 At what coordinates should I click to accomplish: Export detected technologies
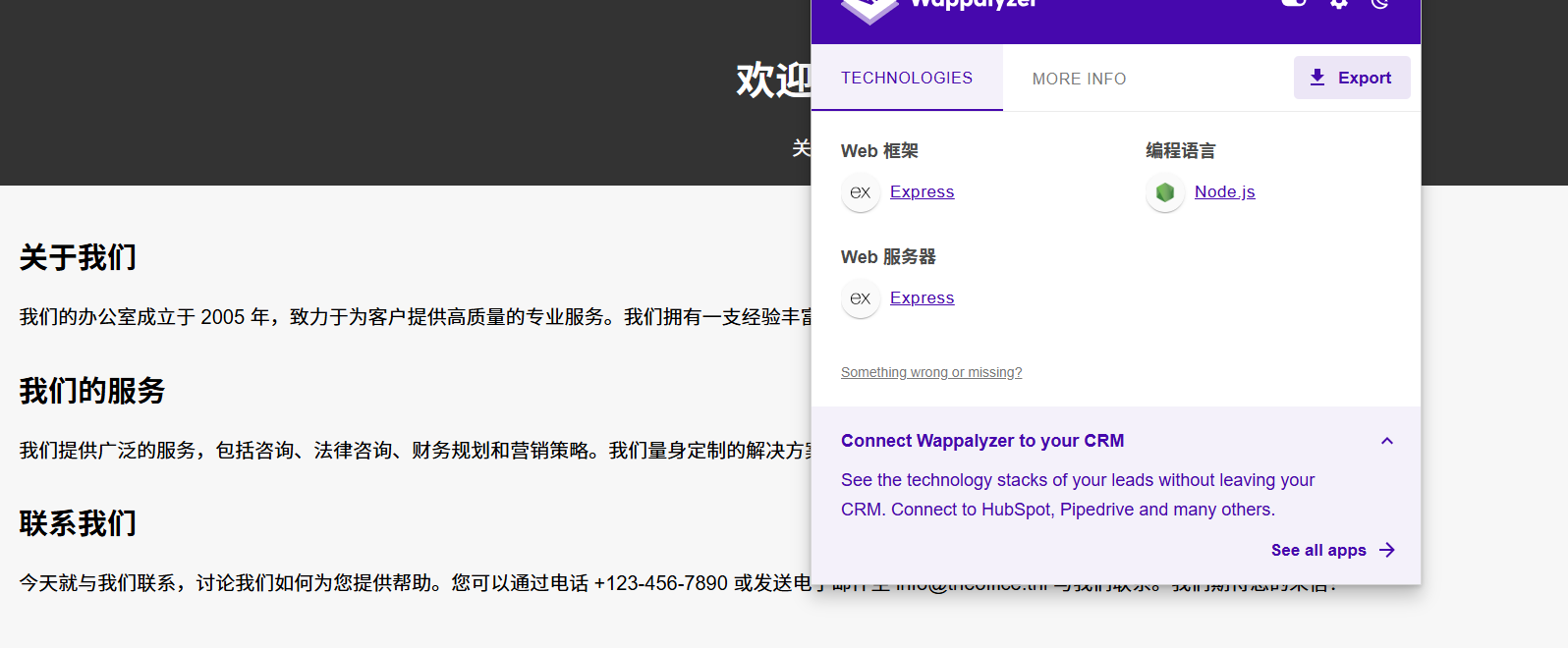pos(1352,78)
